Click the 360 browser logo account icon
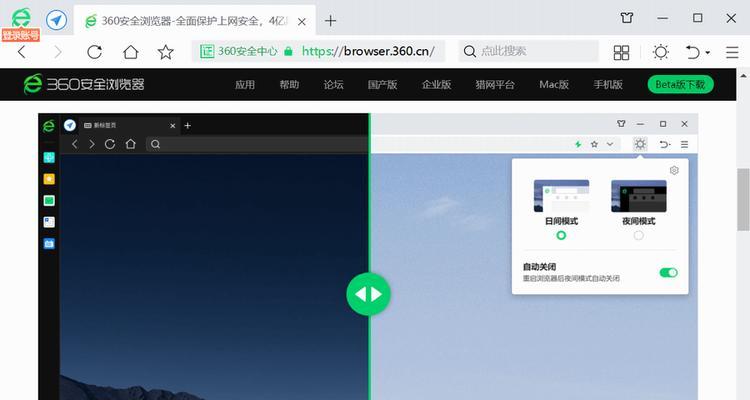 (x=21, y=19)
